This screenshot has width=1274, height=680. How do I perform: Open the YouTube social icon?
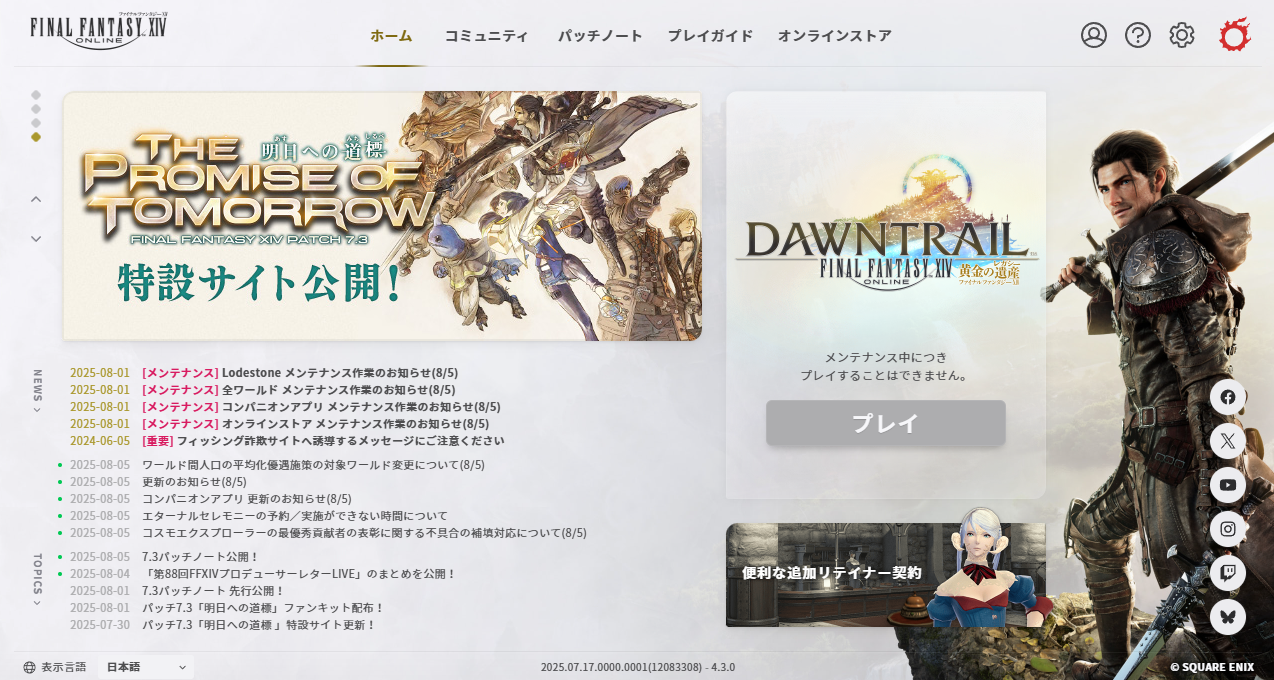coord(1228,485)
